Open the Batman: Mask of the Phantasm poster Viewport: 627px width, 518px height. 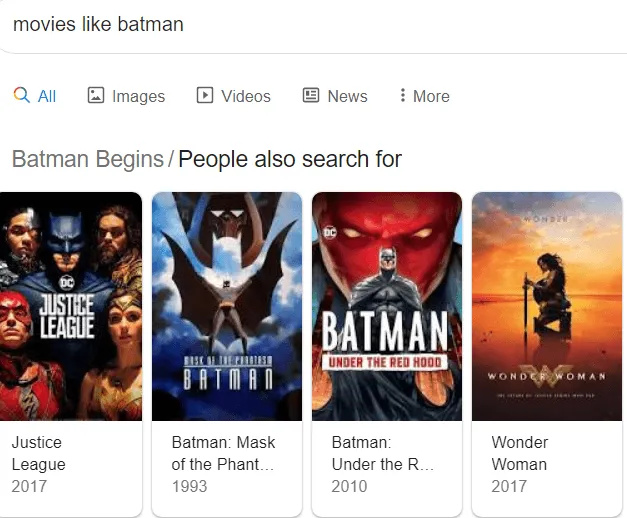coord(227,306)
